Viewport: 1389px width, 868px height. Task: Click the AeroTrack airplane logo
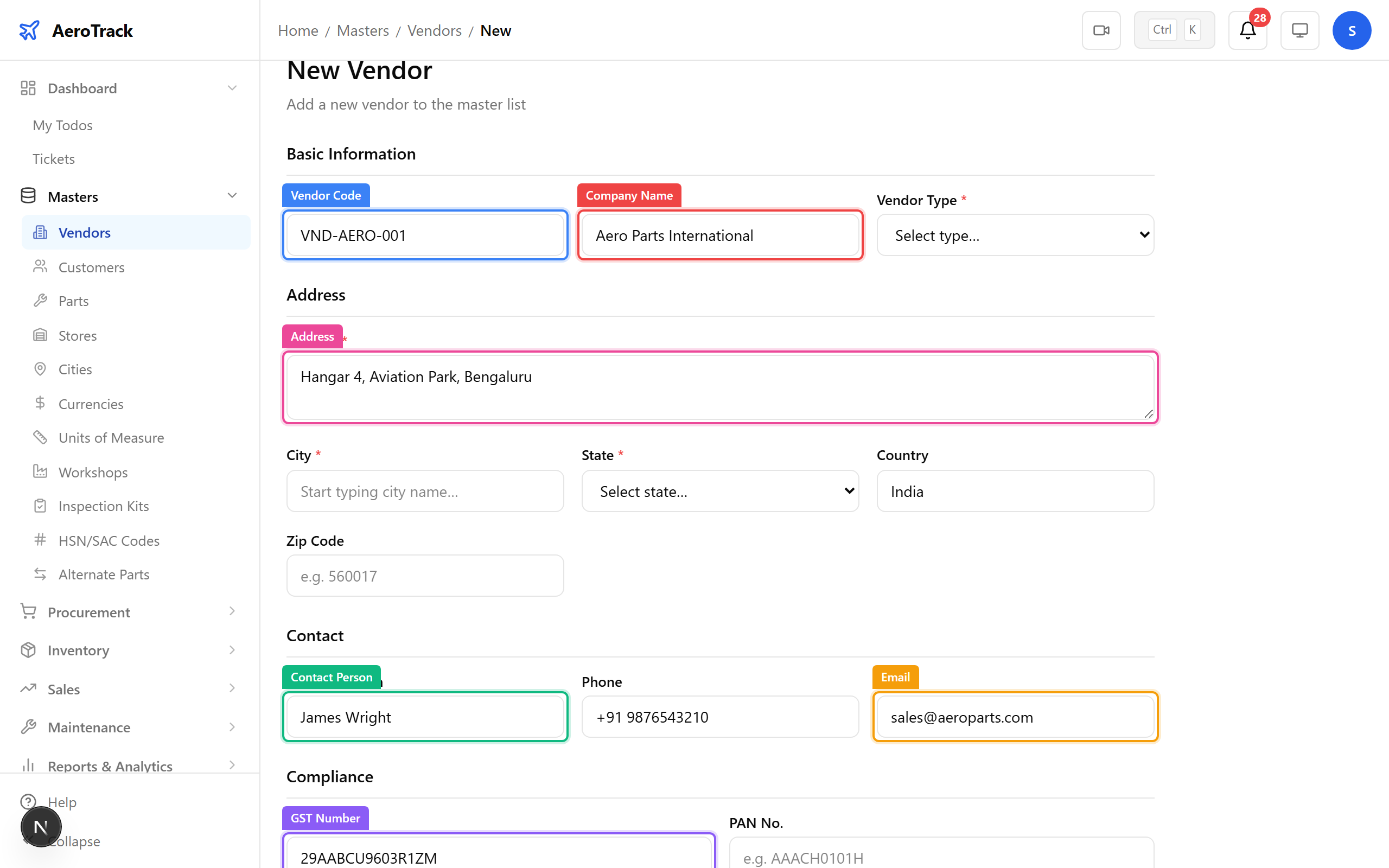pos(29,30)
